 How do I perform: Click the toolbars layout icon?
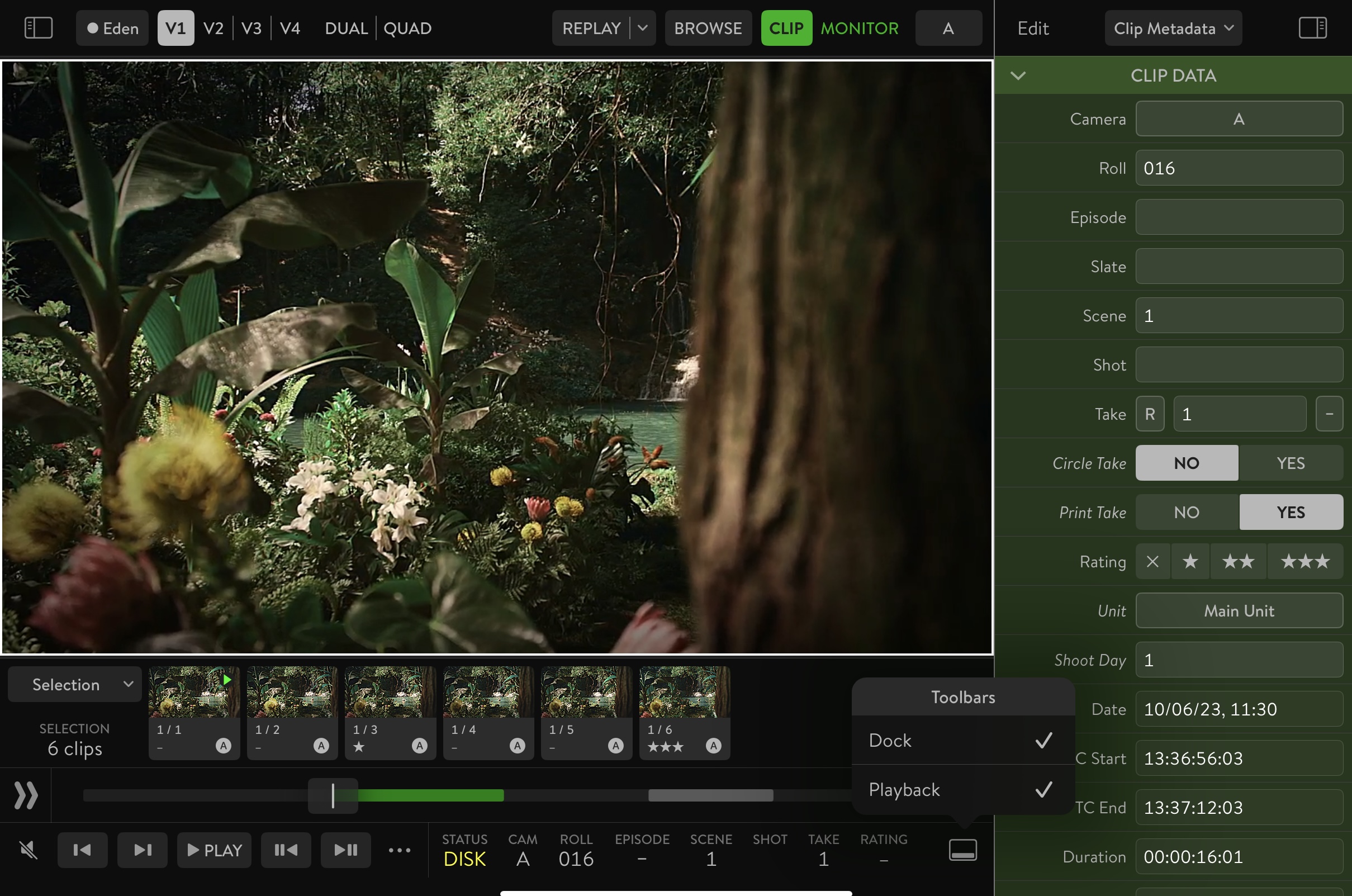[x=963, y=850]
